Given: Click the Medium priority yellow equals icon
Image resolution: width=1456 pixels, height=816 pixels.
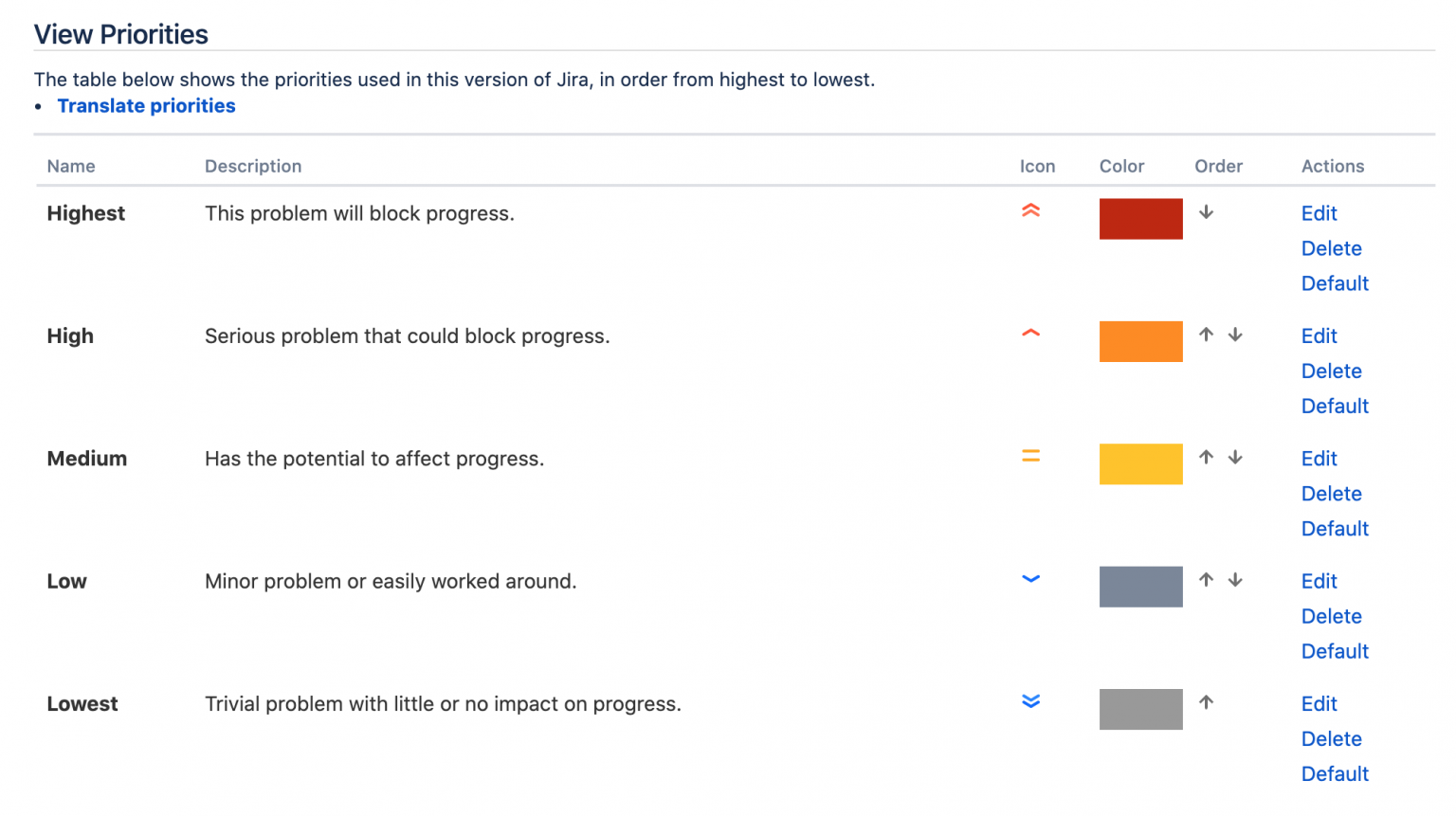Looking at the screenshot, I should 1030,457.
